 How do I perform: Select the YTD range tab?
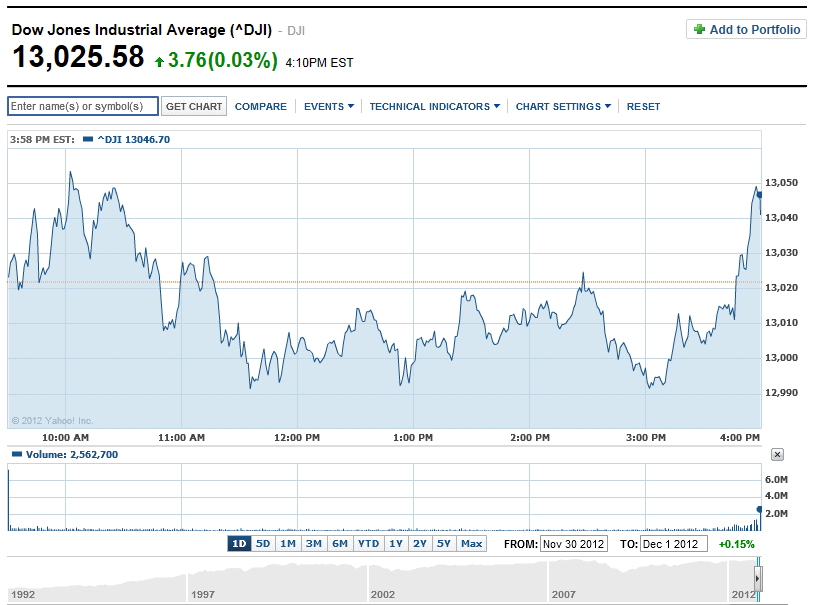[x=369, y=544]
